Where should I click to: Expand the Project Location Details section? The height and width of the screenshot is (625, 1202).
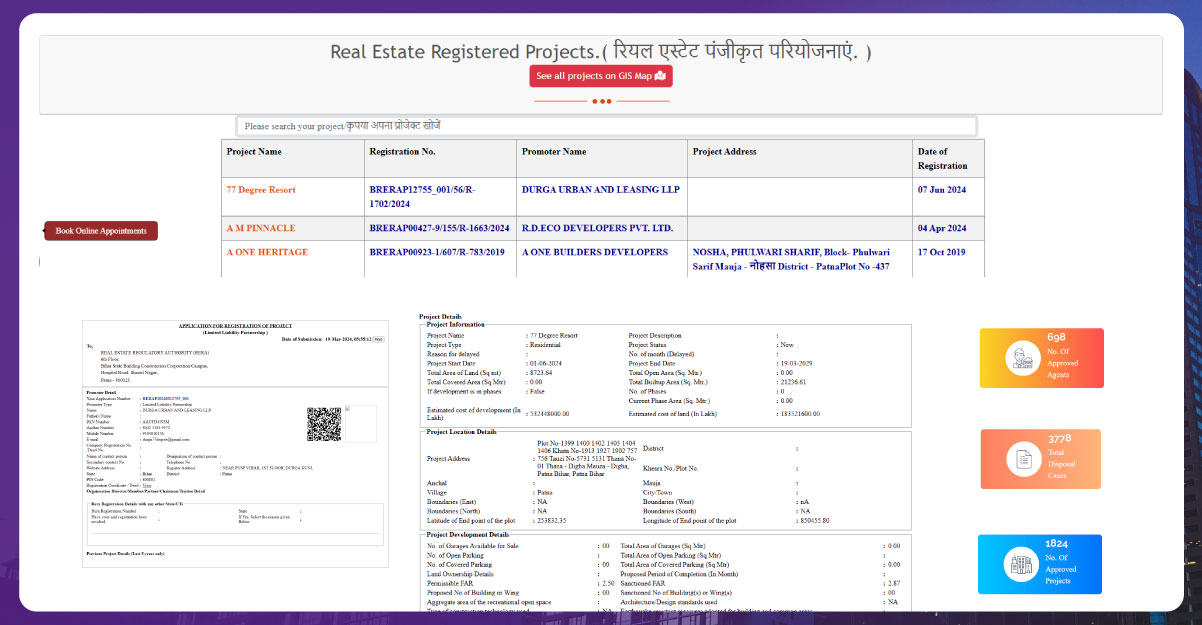pyautogui.click(x=470, y=433)
